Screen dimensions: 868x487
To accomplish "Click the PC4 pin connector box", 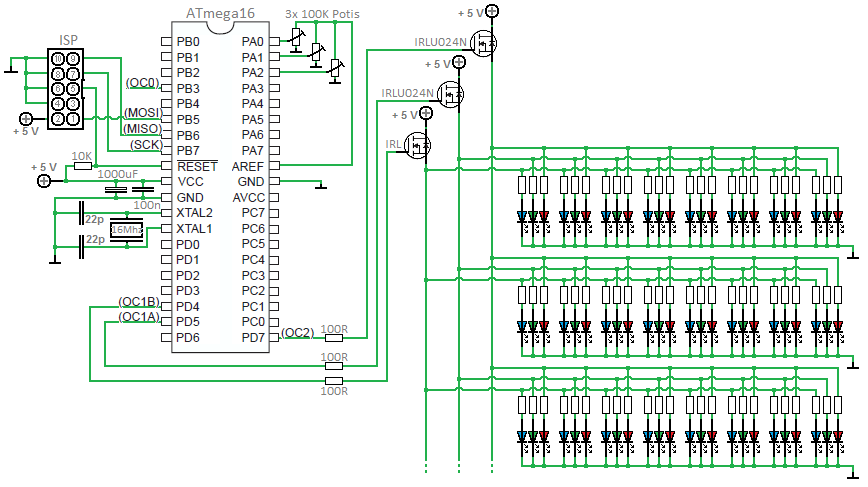I will (275, 259).
